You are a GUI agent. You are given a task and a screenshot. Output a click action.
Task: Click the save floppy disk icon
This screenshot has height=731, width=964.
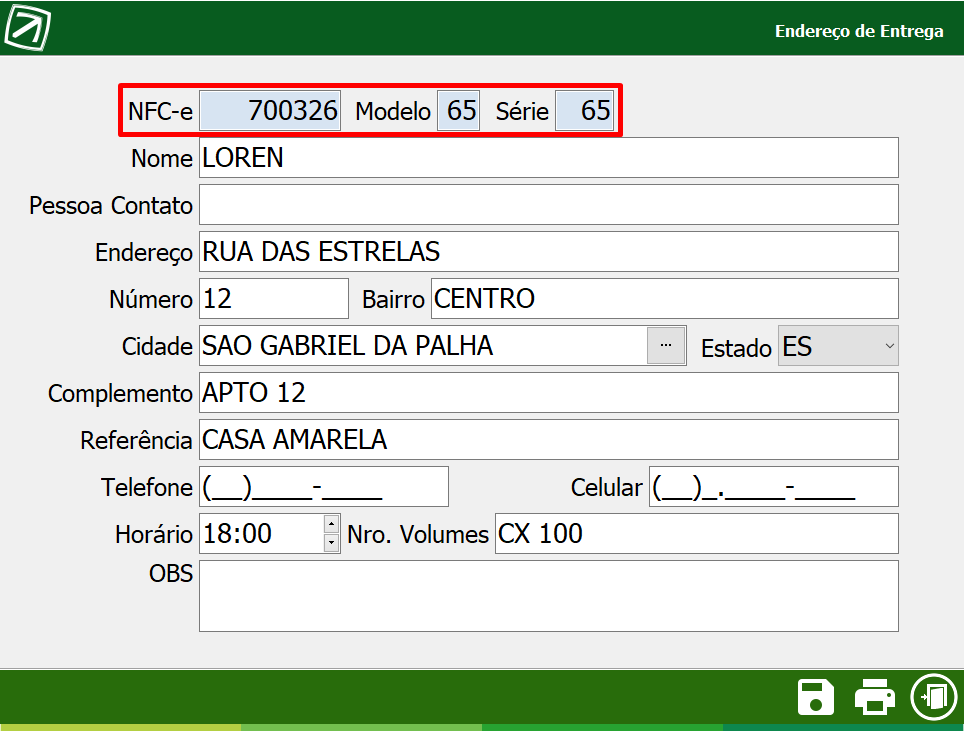click(815, 697)
